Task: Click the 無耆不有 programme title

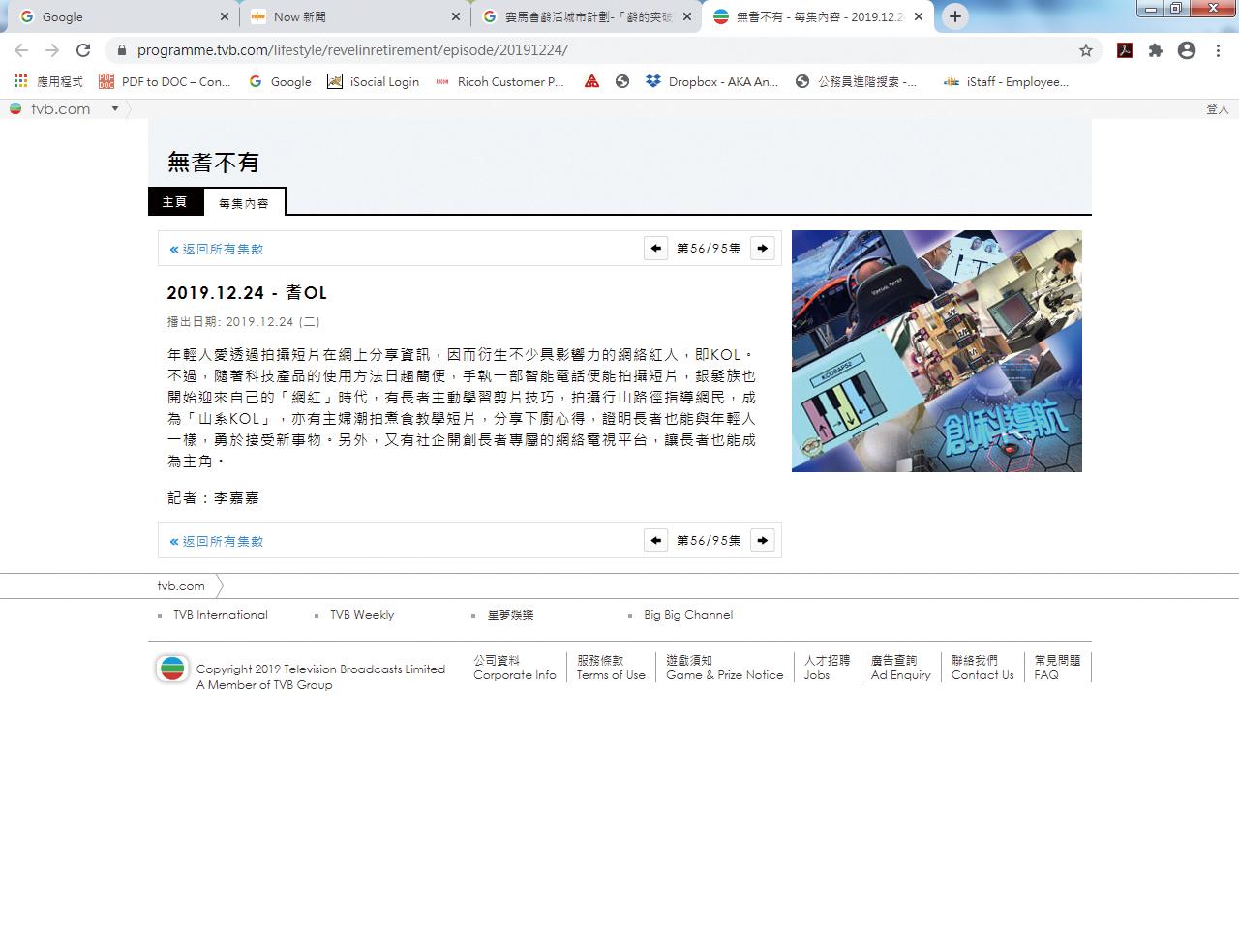Action: pos(213,163)
